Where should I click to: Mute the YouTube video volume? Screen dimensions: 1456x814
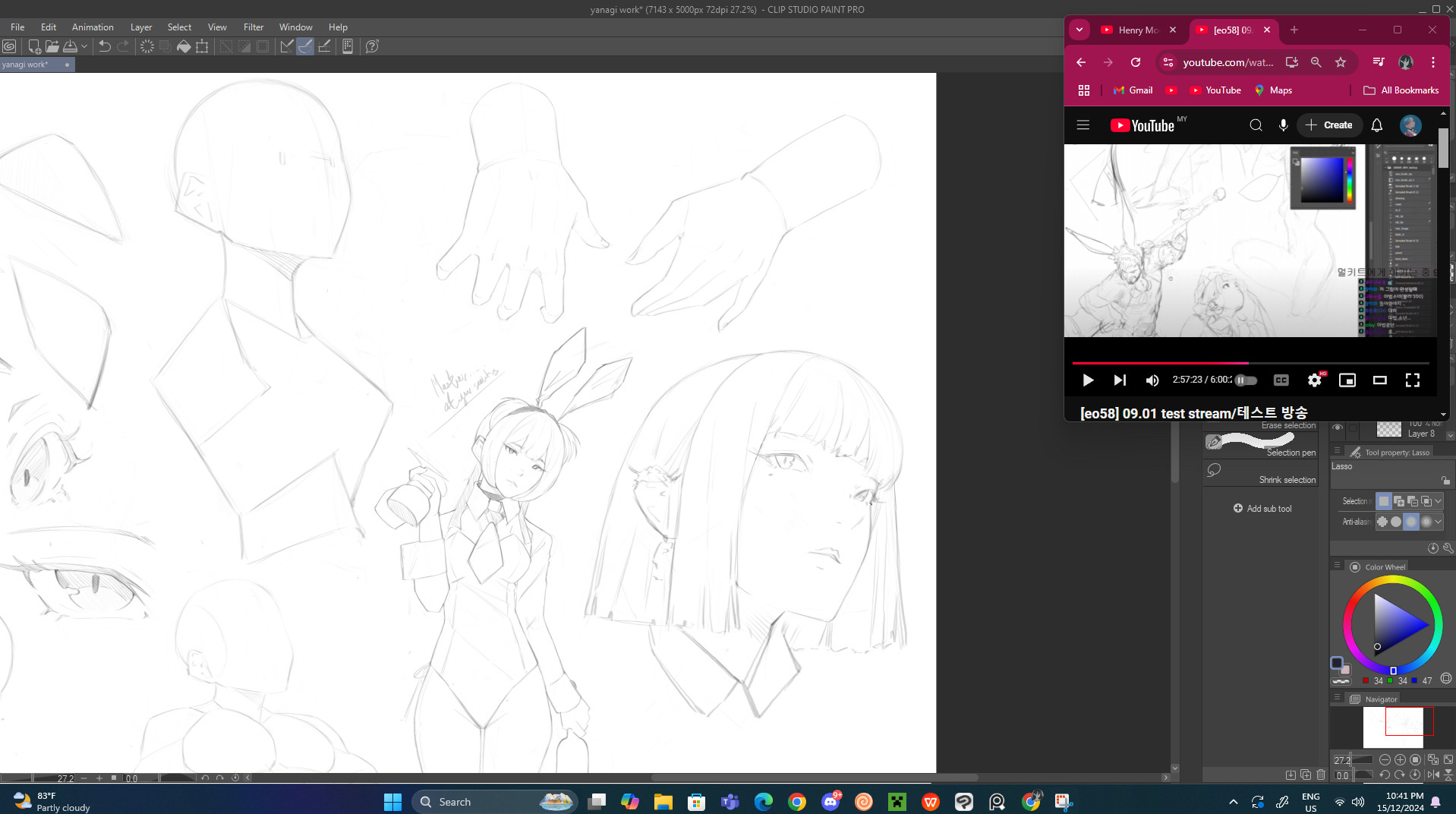pos(1152,380)
